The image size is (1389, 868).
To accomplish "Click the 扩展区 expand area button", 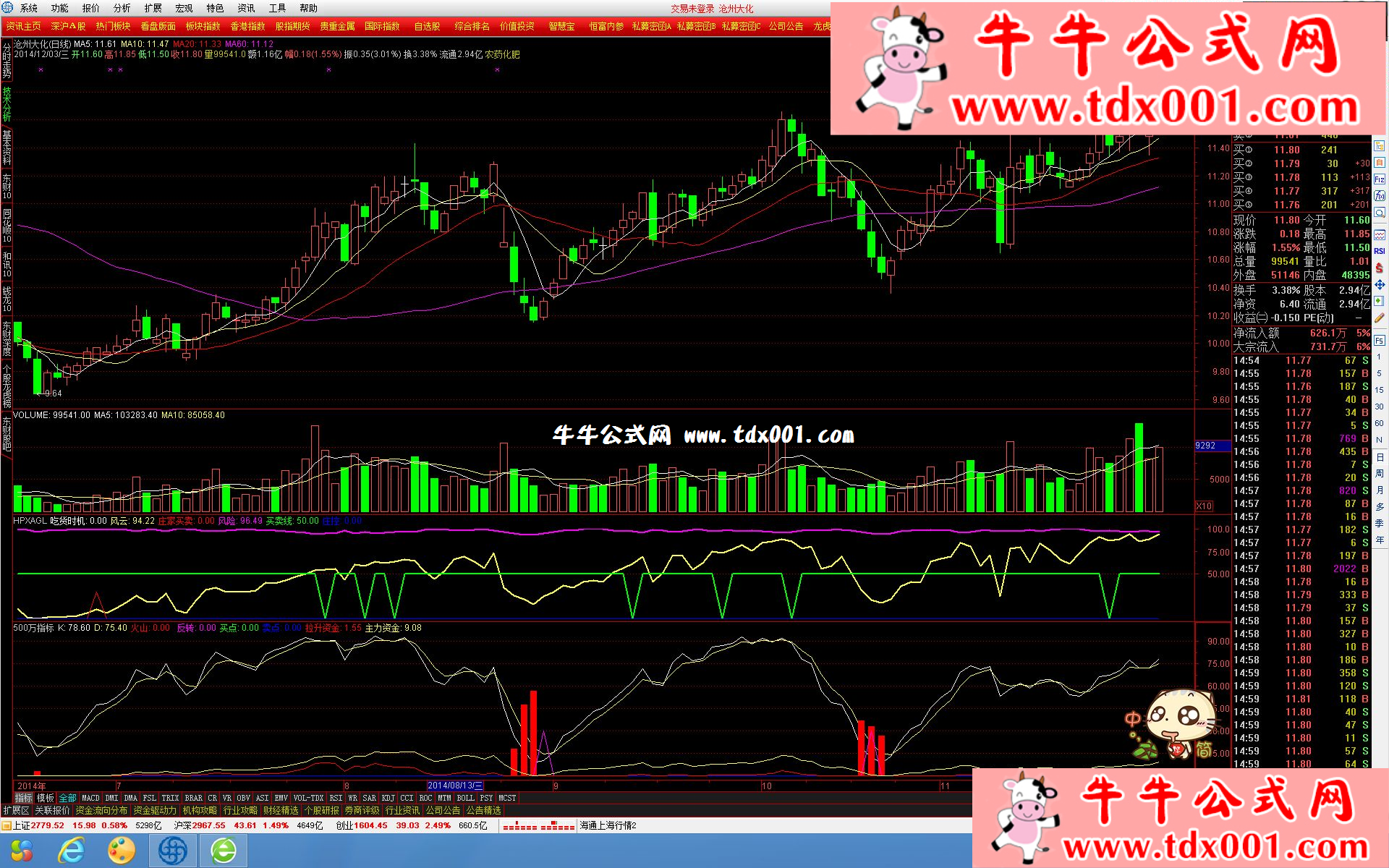I will 16,811.
